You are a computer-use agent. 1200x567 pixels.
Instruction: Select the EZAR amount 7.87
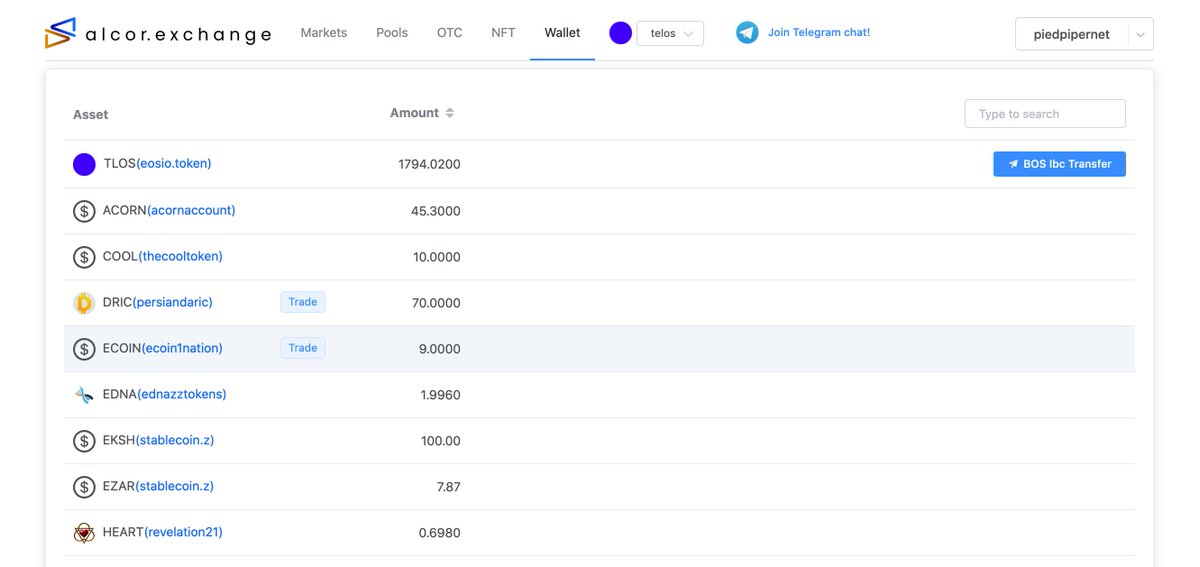[449, 487]
